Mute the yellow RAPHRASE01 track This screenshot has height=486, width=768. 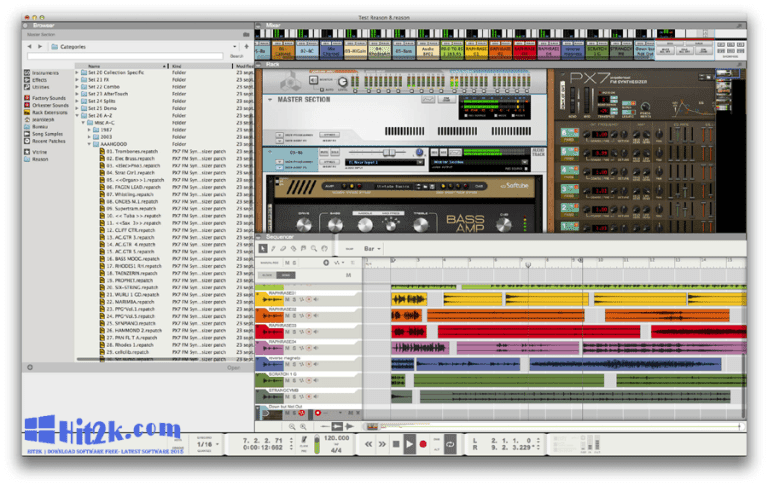288,299
